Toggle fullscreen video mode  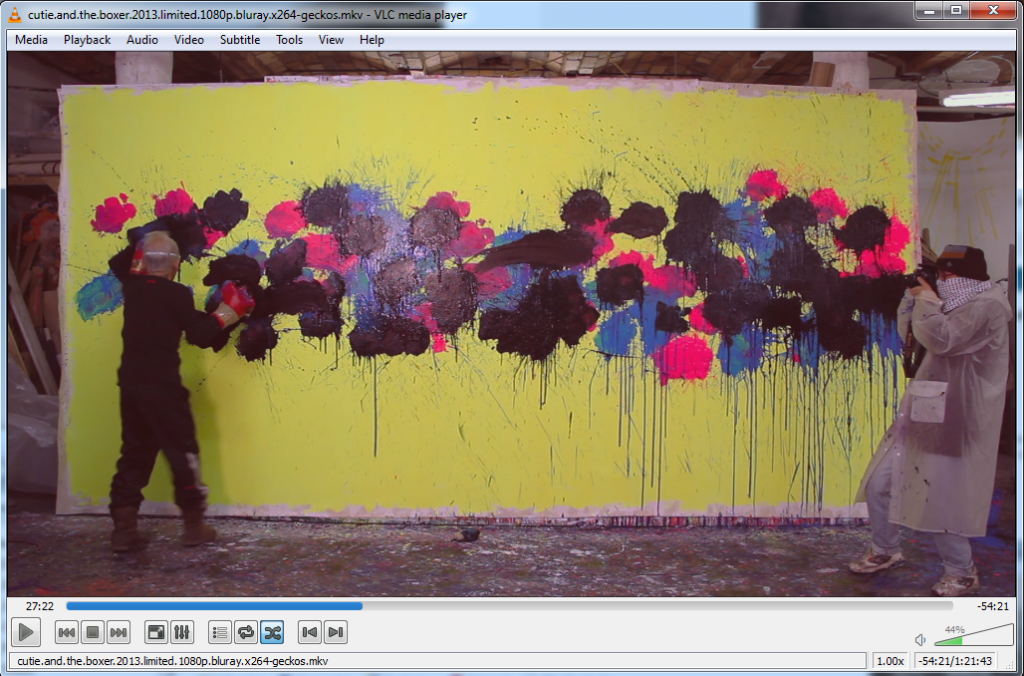[x=156, y=632]
